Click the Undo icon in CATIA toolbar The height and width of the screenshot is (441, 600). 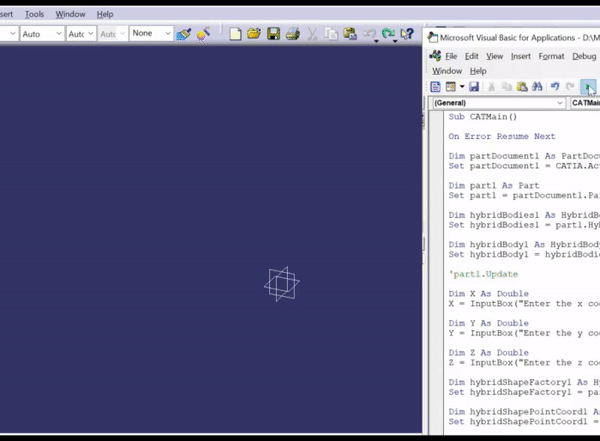(368, 34)
